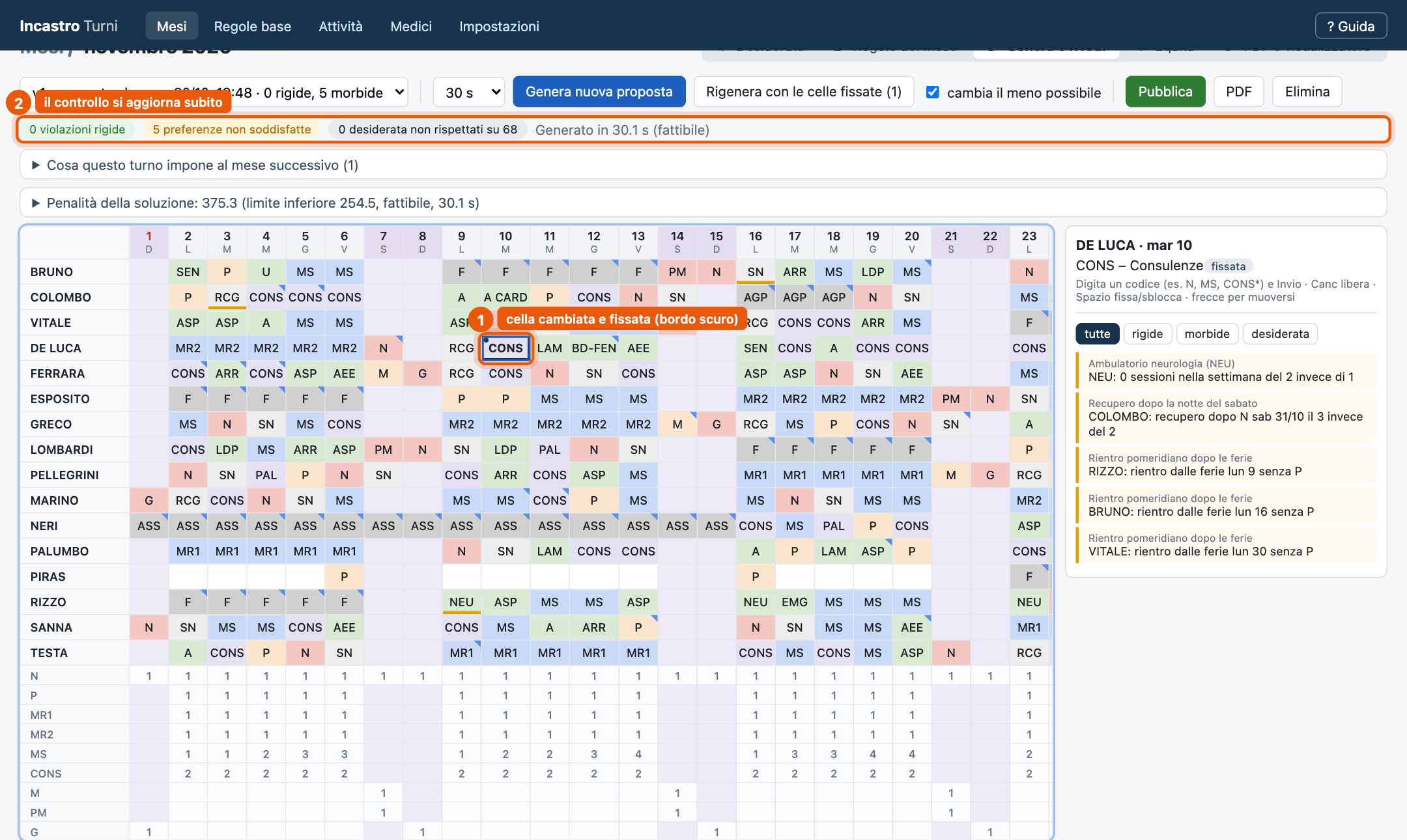Open the Mesi tab
The height and width of the screenshot is (840, 1407).
pos(171,26)
